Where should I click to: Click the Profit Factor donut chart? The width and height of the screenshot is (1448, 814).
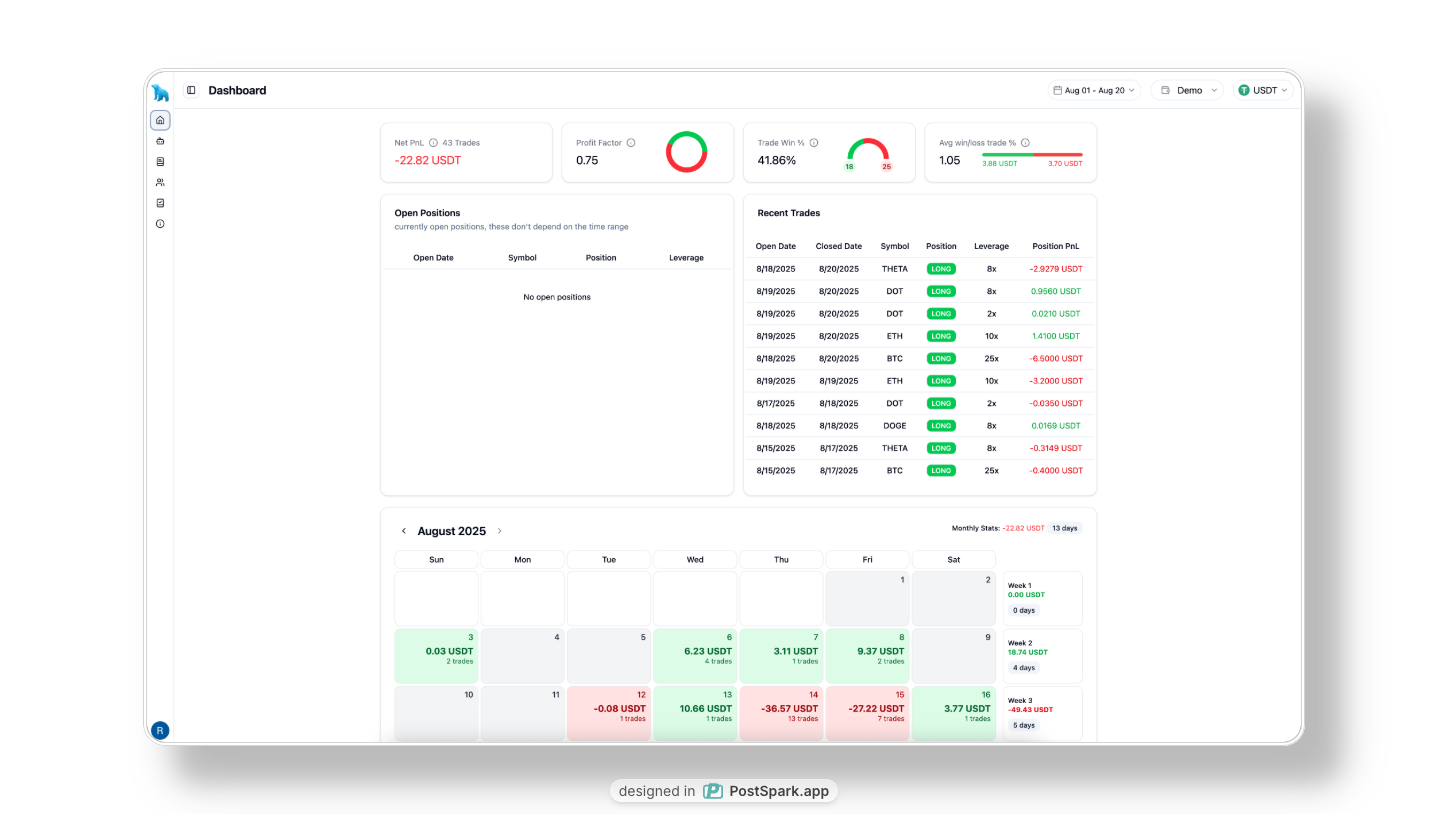coord(687,152)
